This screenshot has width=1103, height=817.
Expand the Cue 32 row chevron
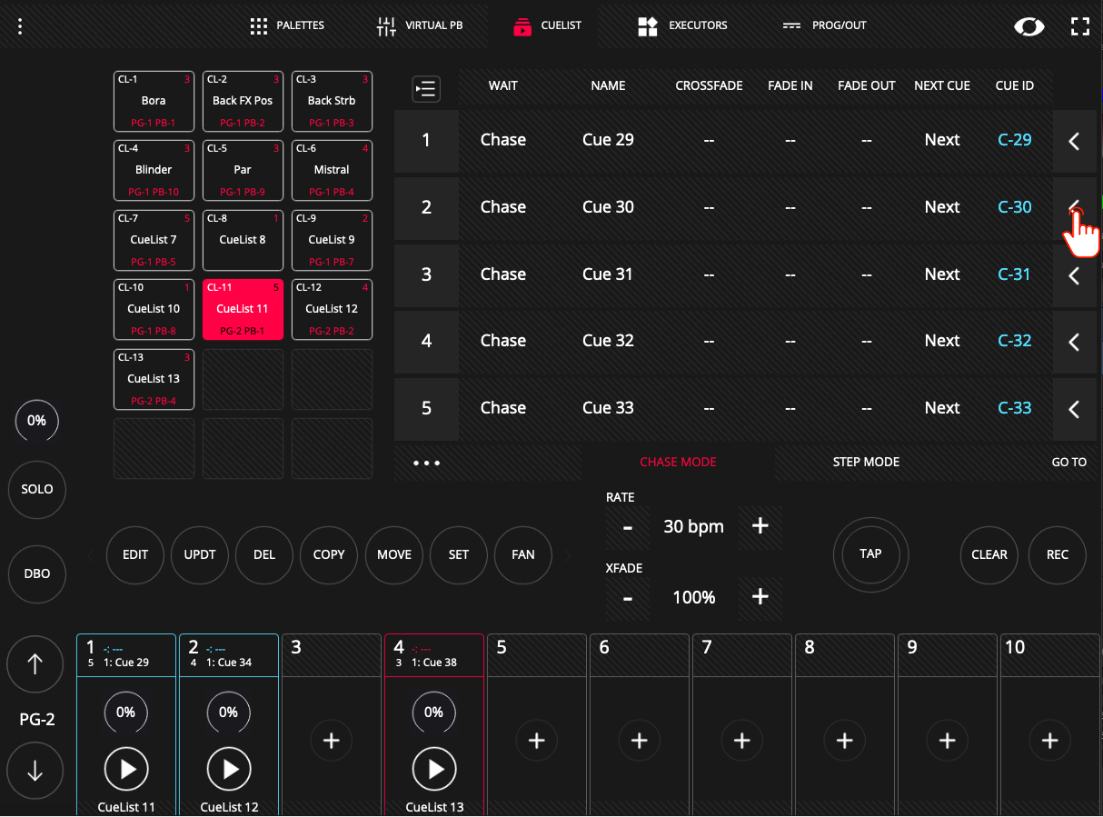pos(1074,342)
